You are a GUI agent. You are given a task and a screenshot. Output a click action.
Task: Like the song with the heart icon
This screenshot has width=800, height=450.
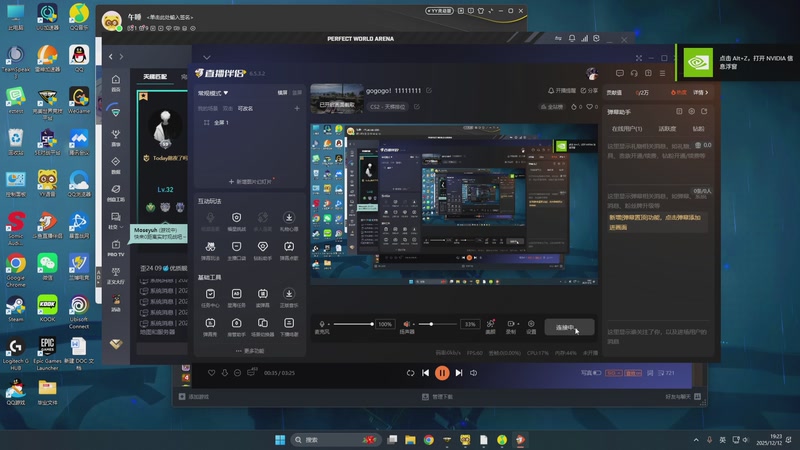coord(211,373)
